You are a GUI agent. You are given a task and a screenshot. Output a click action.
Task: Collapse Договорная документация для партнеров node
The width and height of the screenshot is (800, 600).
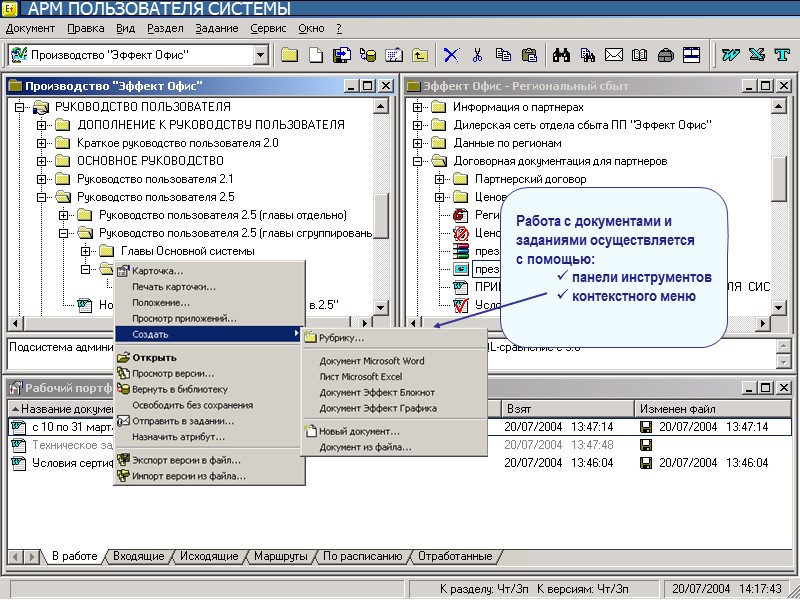[x=417, y=161]
